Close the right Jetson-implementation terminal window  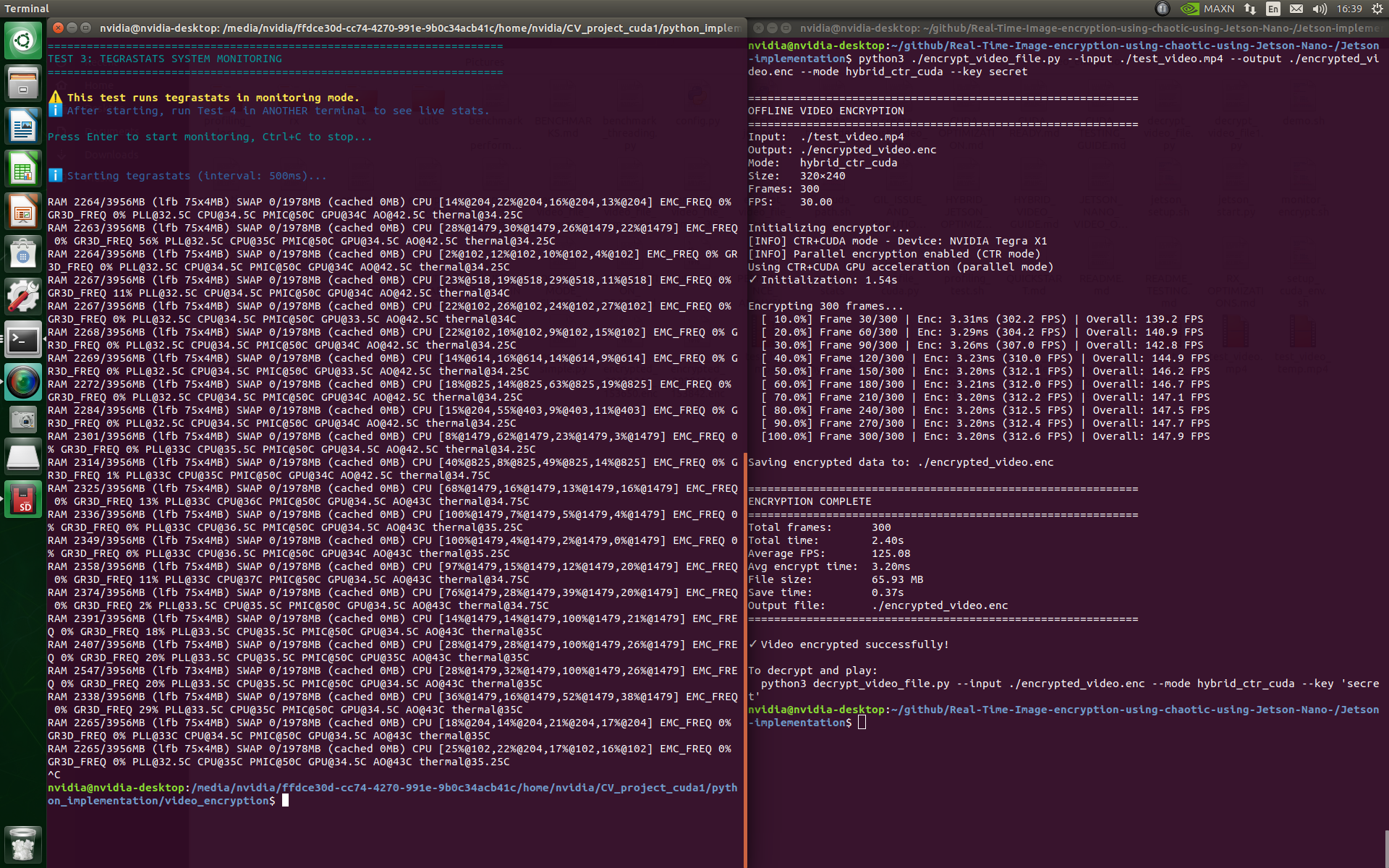(x=758, y=27)
